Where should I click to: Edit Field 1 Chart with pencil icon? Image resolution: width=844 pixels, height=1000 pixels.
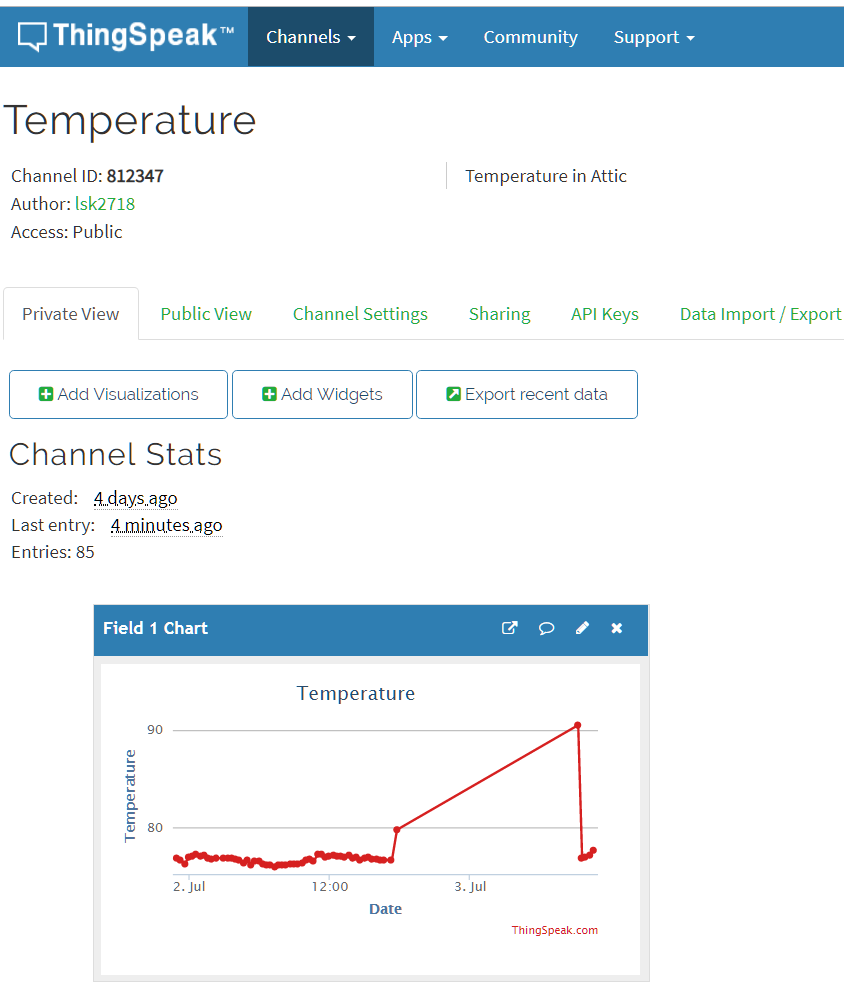click(x=582, y=628)
